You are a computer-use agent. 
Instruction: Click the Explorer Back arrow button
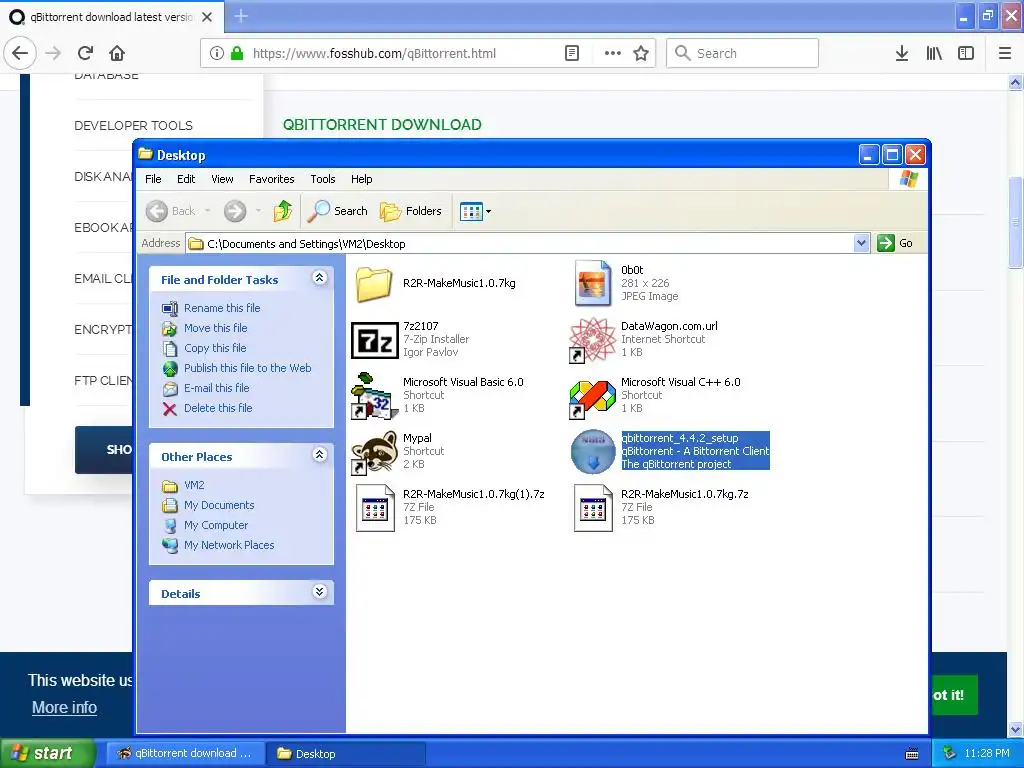tap(171, 211)
